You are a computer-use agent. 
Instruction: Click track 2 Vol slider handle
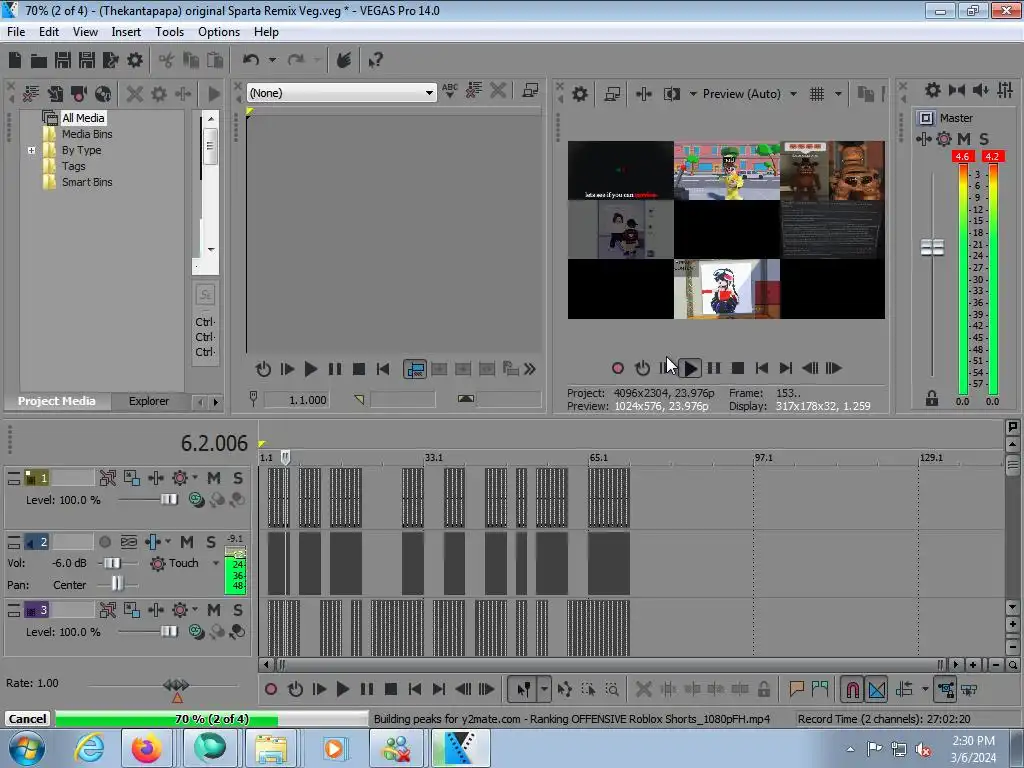[112, 563]
